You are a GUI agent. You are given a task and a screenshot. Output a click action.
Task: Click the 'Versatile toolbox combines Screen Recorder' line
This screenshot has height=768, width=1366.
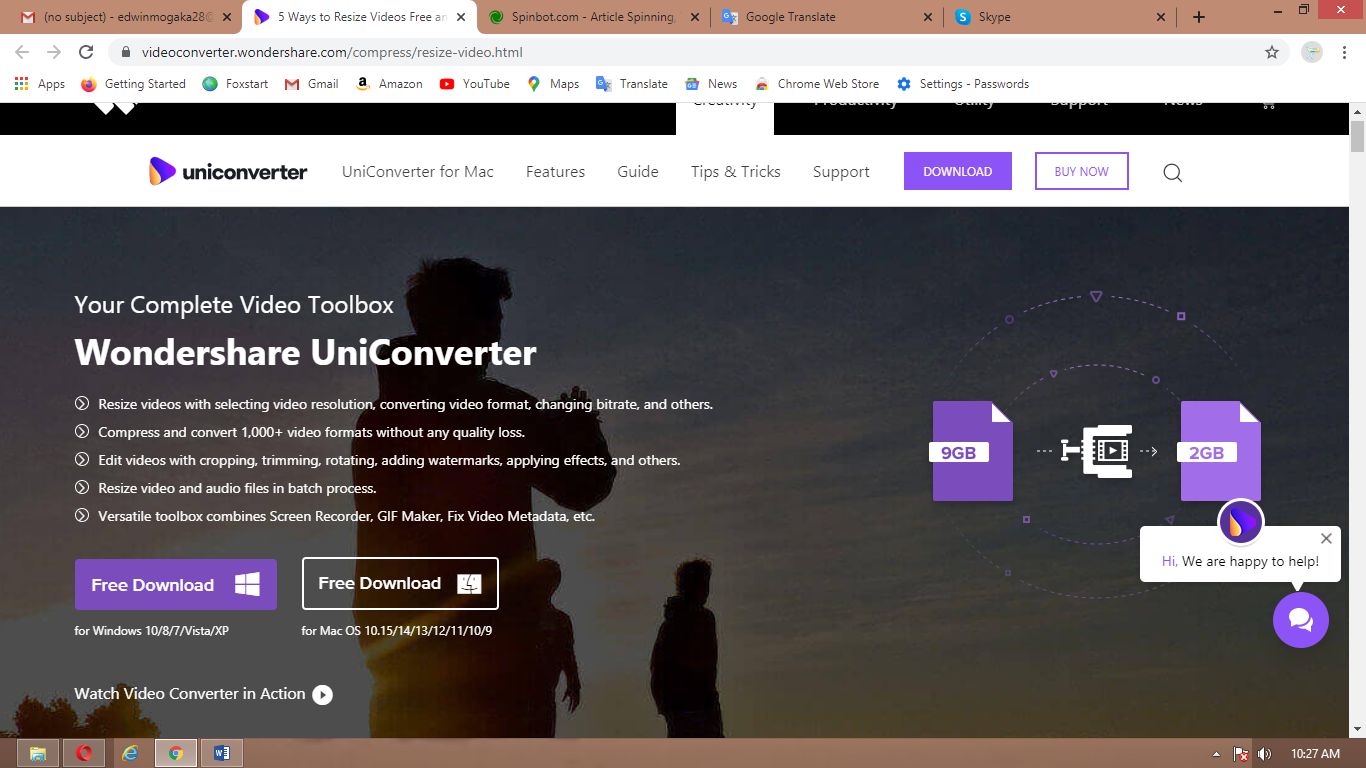point(346,516)
